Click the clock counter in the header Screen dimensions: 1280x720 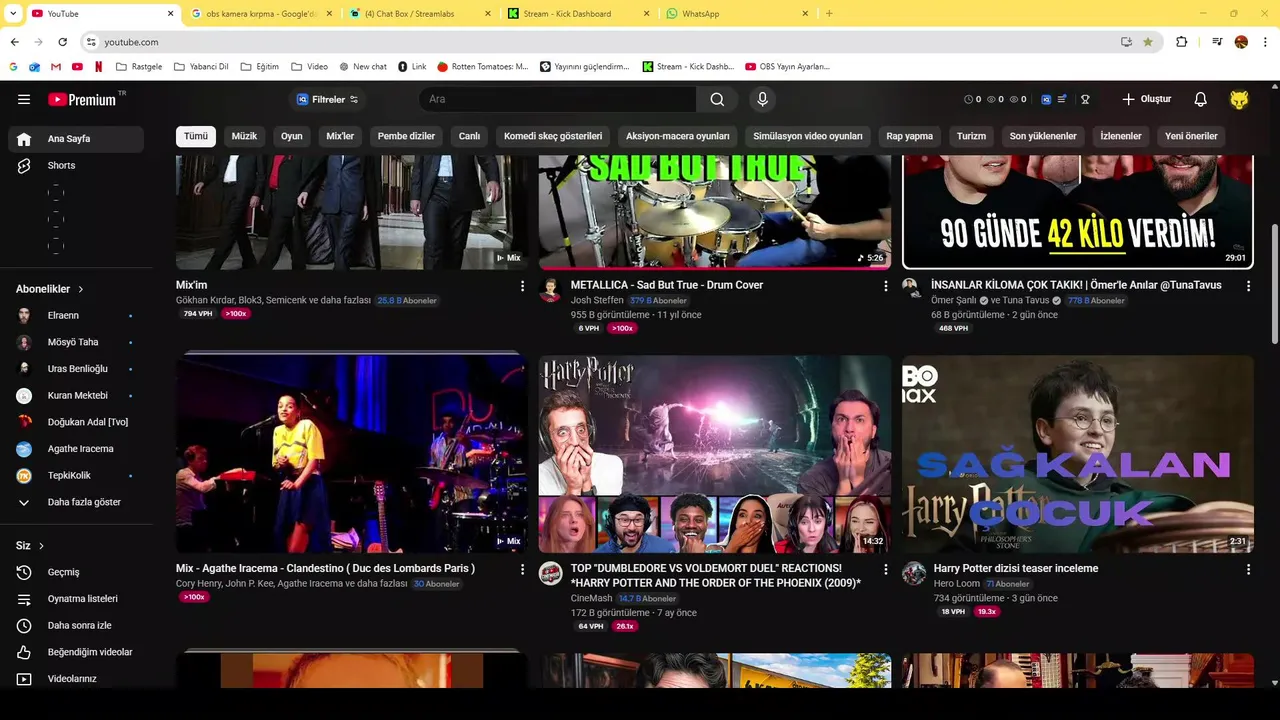click(972, 99)
